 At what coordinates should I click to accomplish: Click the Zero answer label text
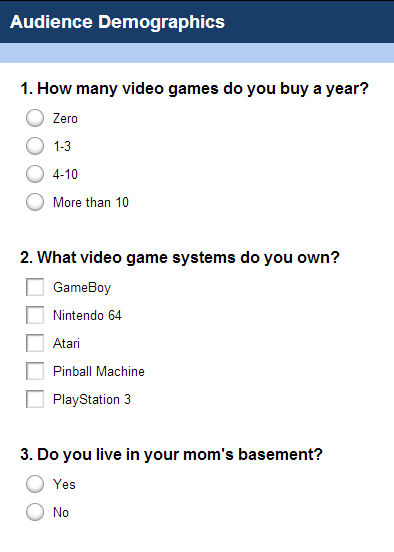pyautogui.click(x=65, y=119)
